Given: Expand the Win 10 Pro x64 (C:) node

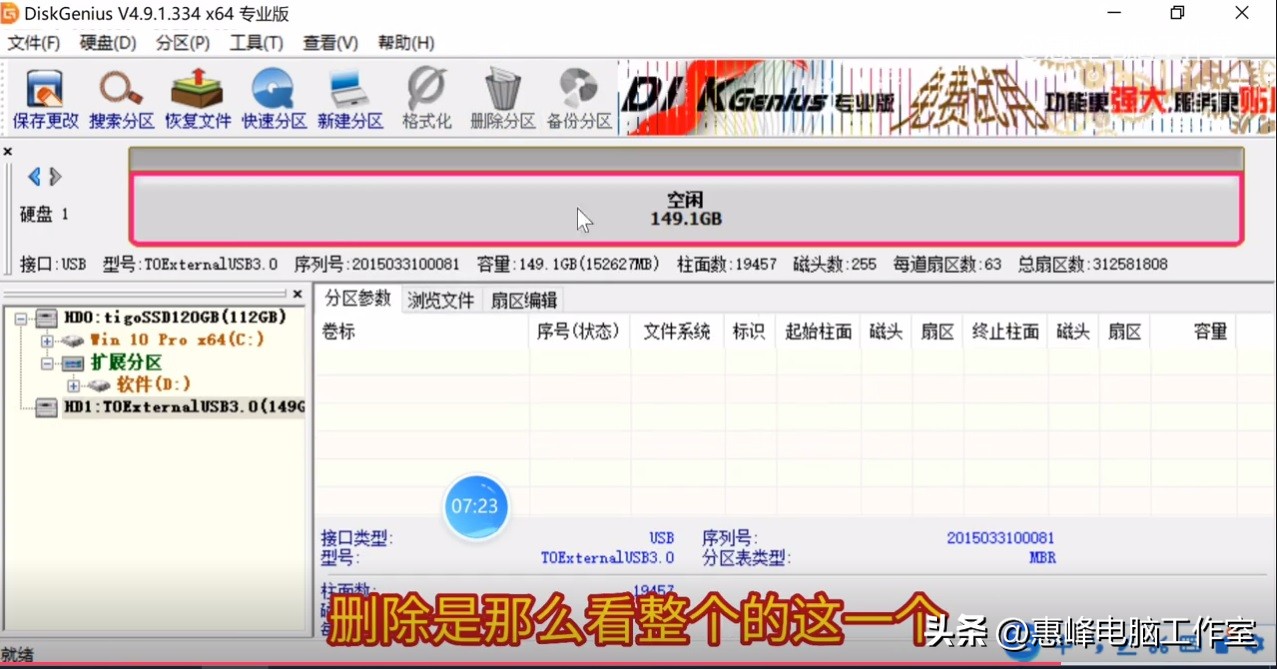Looking at the screenshot, I should 48,340.
